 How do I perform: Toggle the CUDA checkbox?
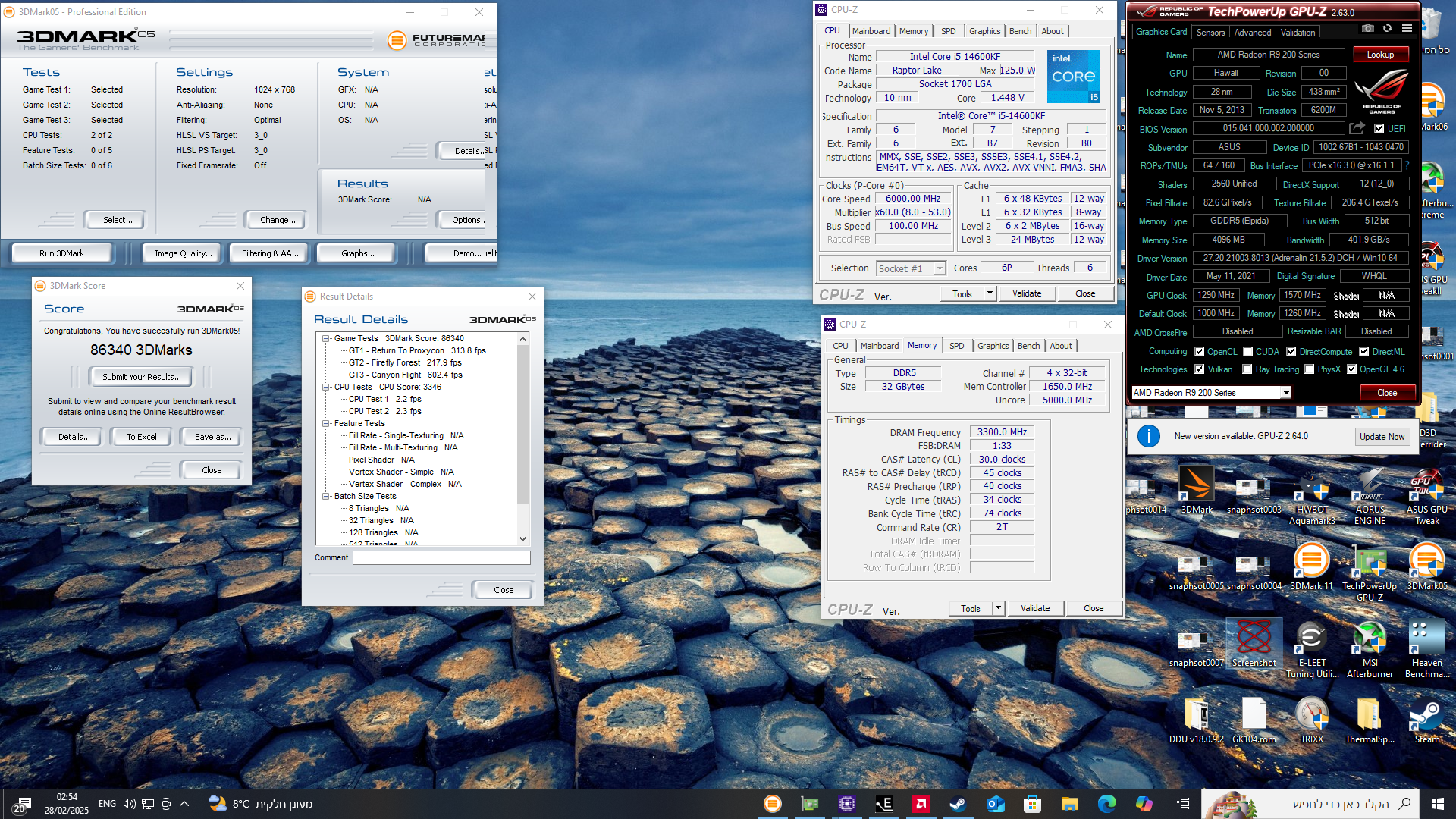pyautogui.click(x=1247, y=352)
